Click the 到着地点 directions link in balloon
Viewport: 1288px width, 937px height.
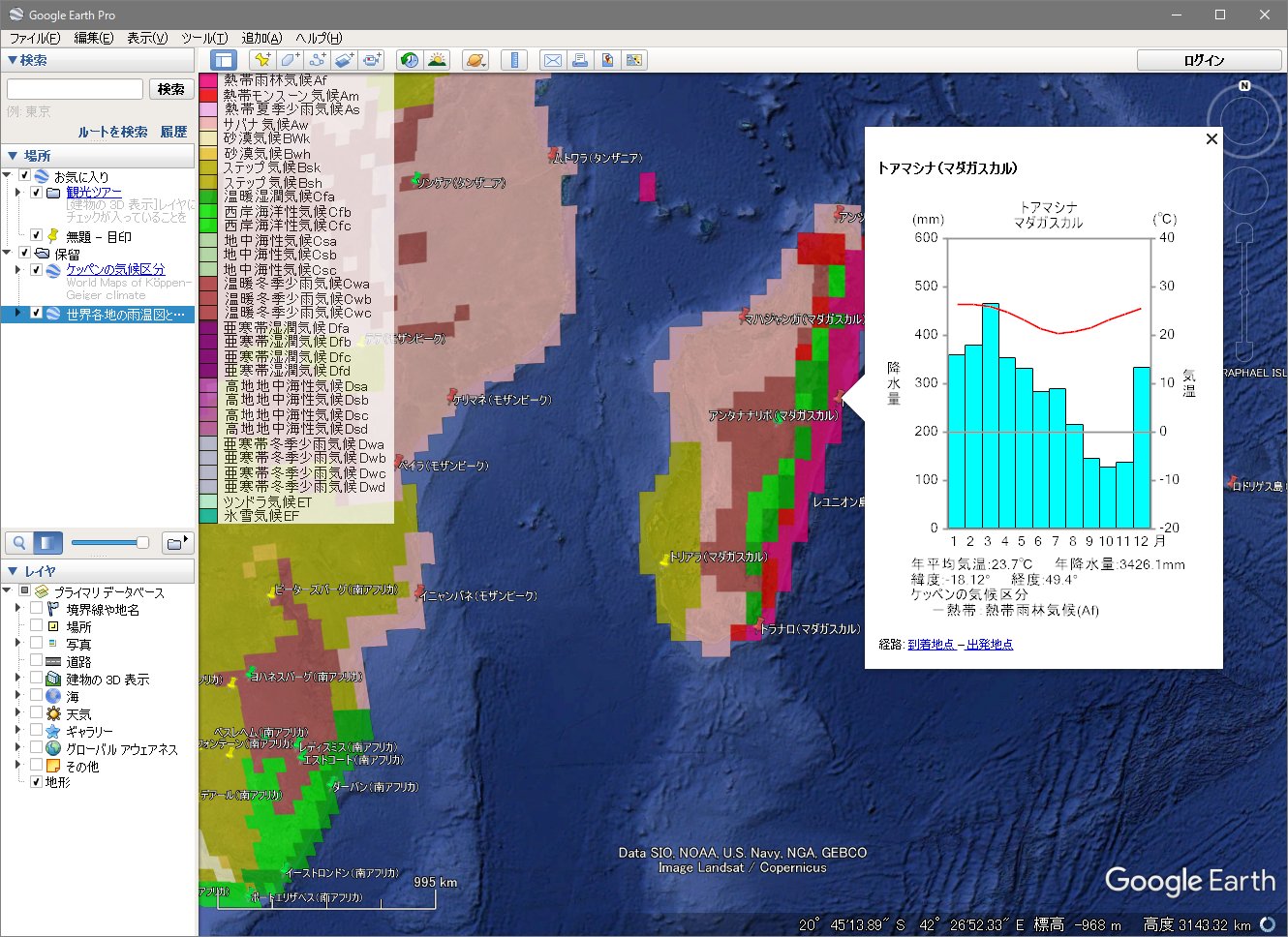931,645
